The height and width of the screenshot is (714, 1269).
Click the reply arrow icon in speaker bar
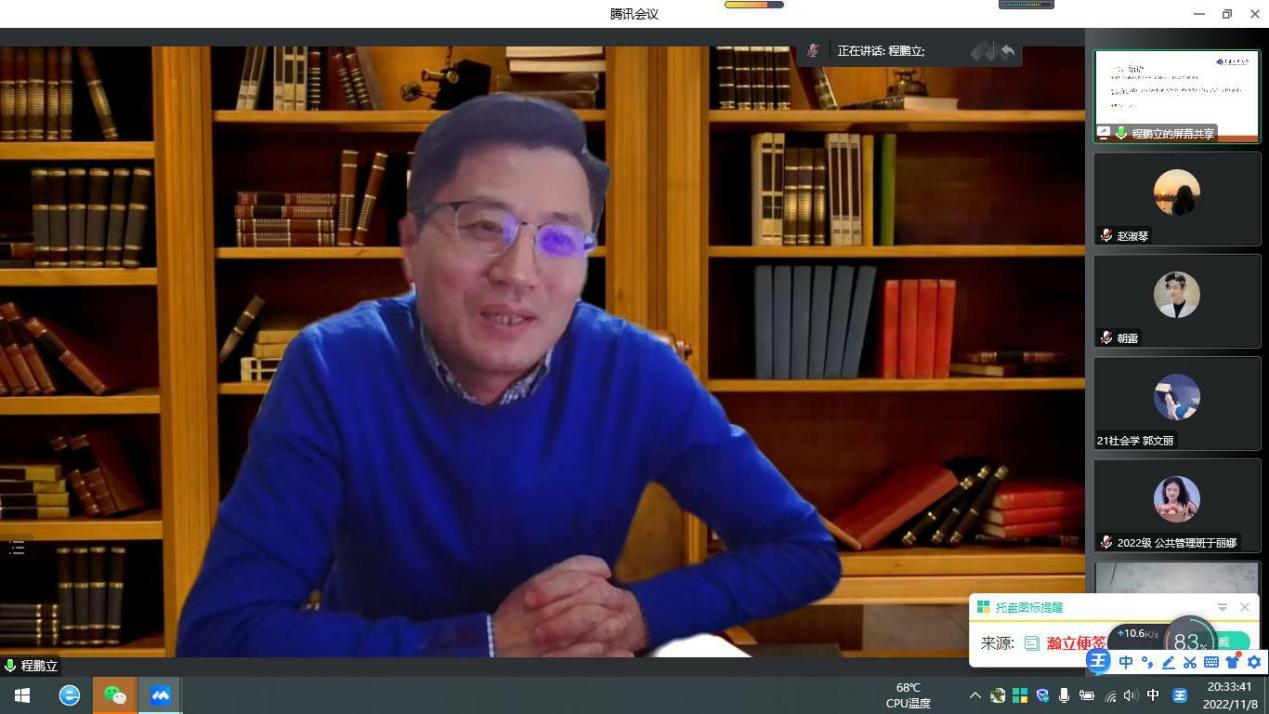click(1007, 51)
